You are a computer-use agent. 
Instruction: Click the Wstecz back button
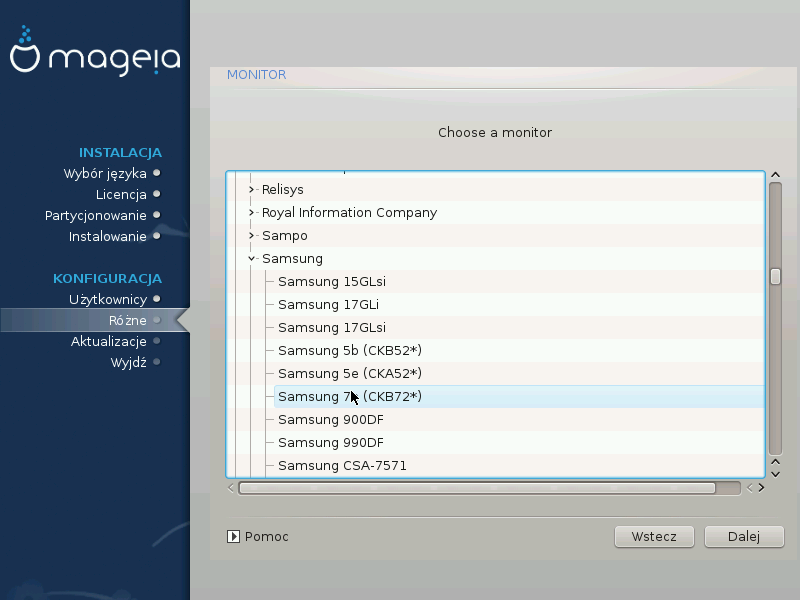click(654, 537)
